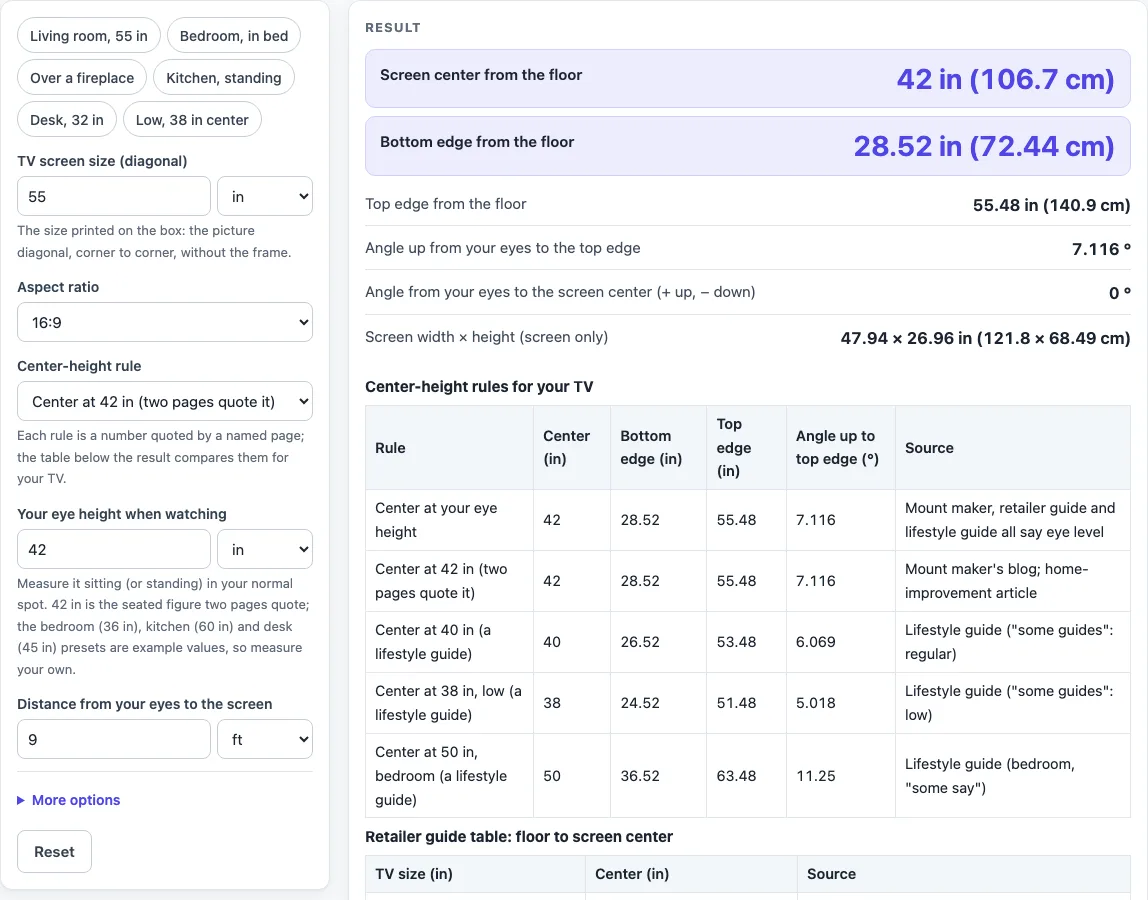Click the 'Lifestyle guide (bedroom, "some say")' source cell
Image resolution: width=1148 pixels, height=900 pixels.
coord(1013,776)
